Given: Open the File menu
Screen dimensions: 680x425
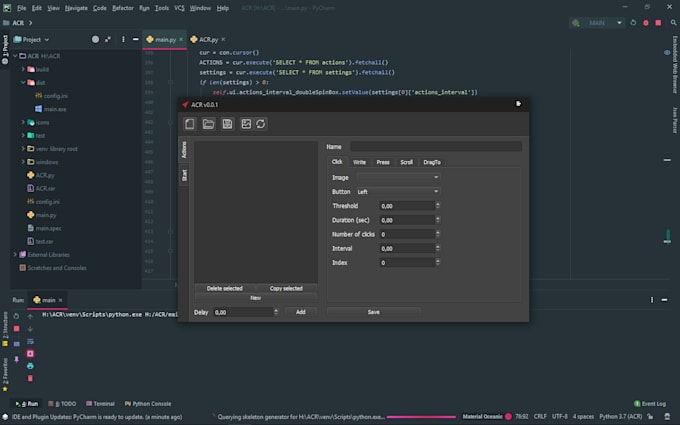Looking at the screenshot, I should pos(22,8).
